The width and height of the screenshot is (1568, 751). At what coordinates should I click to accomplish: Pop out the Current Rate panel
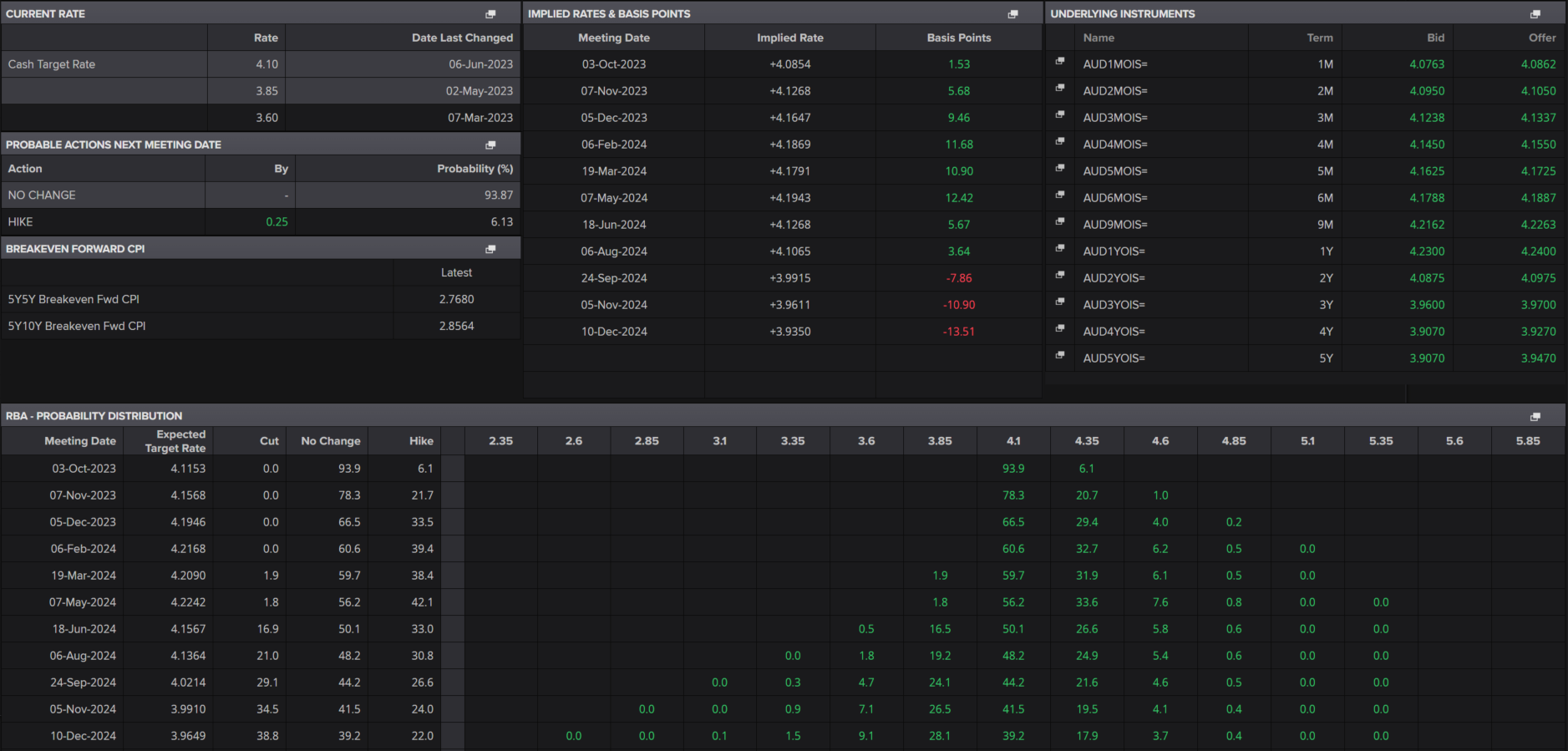tap(490, 14)
